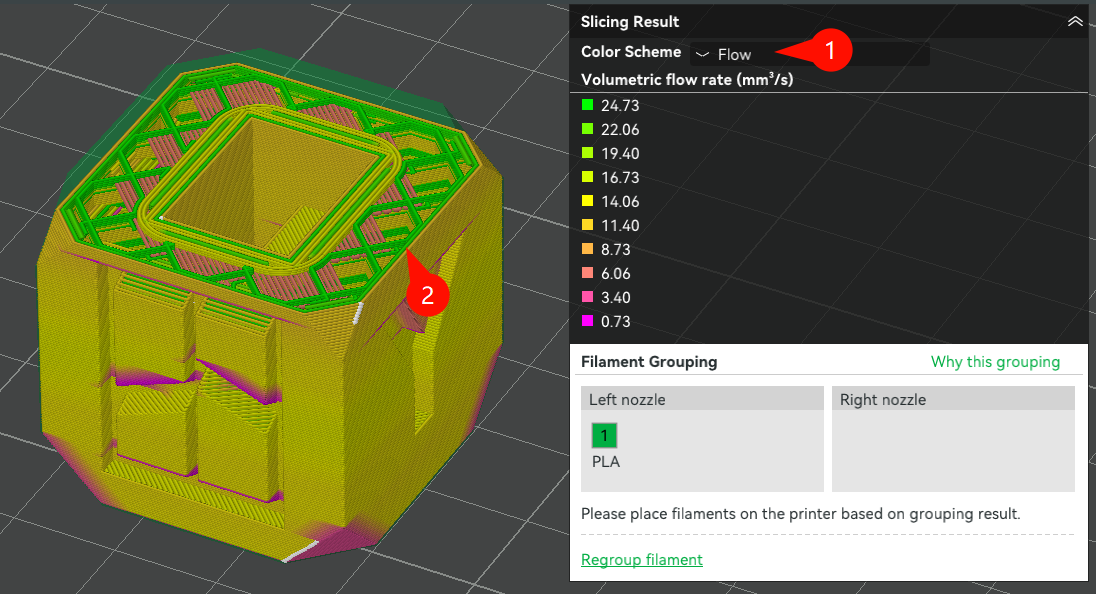Select the 16.73 flow rate legend entry
The image size is (1096, 594).
tap(588, 177)
